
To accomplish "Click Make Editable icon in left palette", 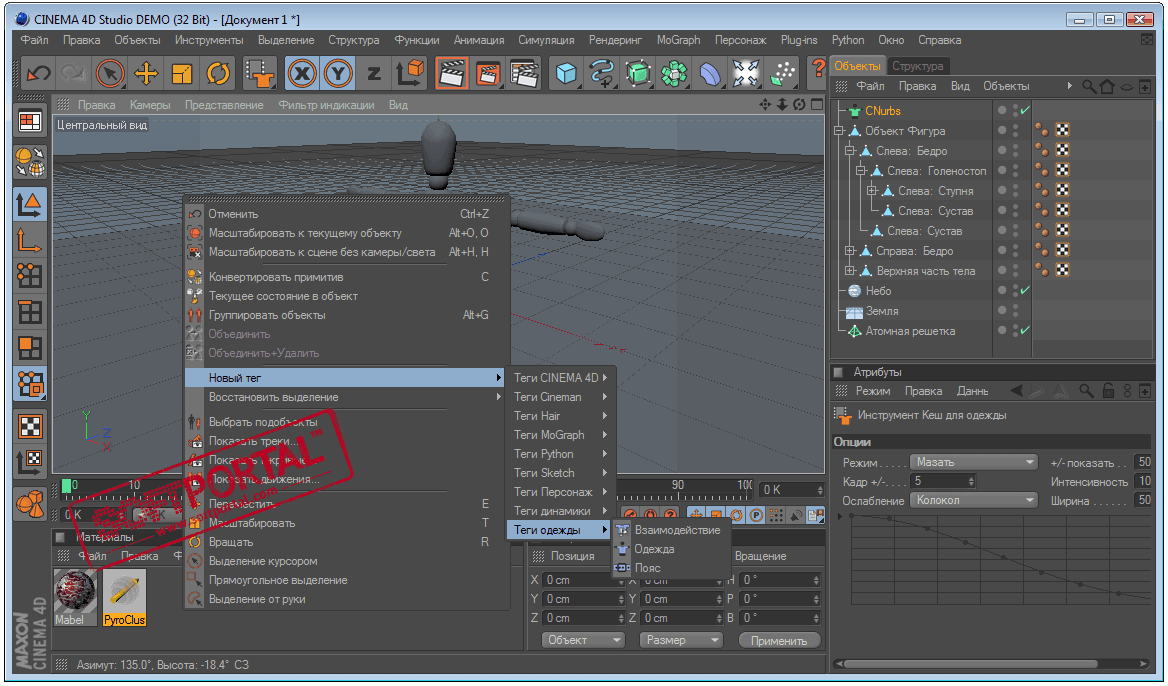I will 30,161.
